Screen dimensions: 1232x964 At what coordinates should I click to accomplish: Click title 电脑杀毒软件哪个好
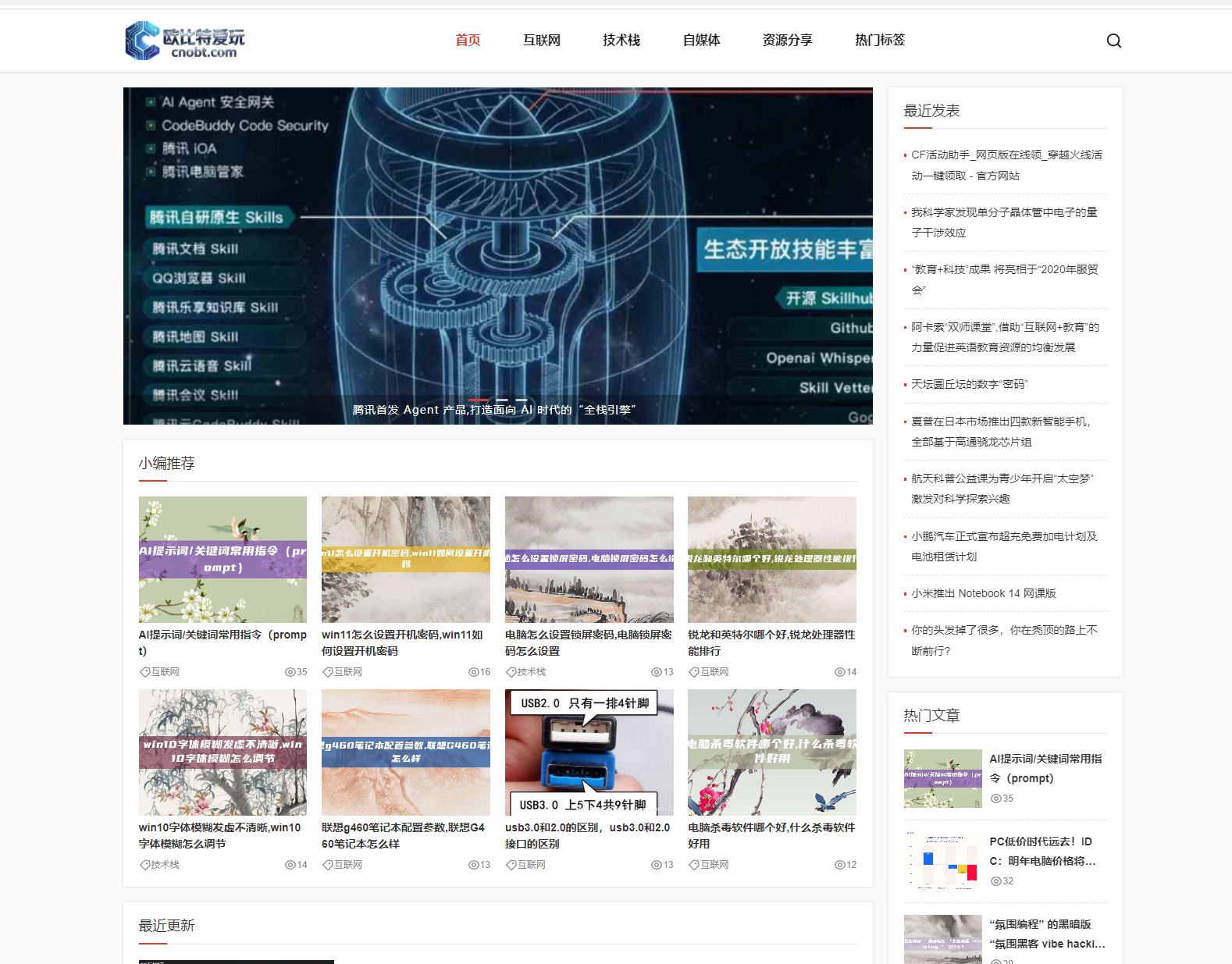771,835
